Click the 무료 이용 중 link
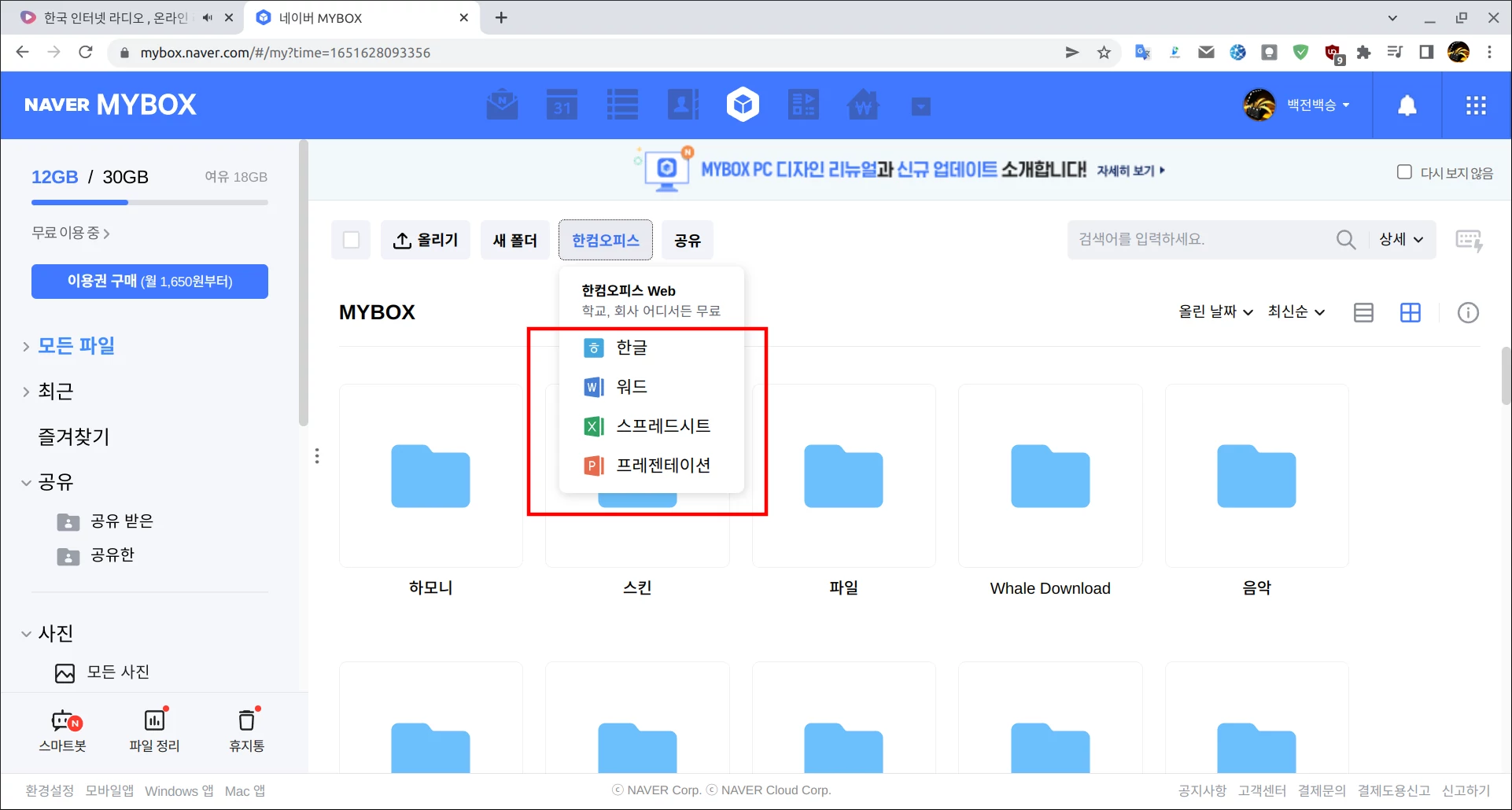1512x810 pixels. coord(71,233)
